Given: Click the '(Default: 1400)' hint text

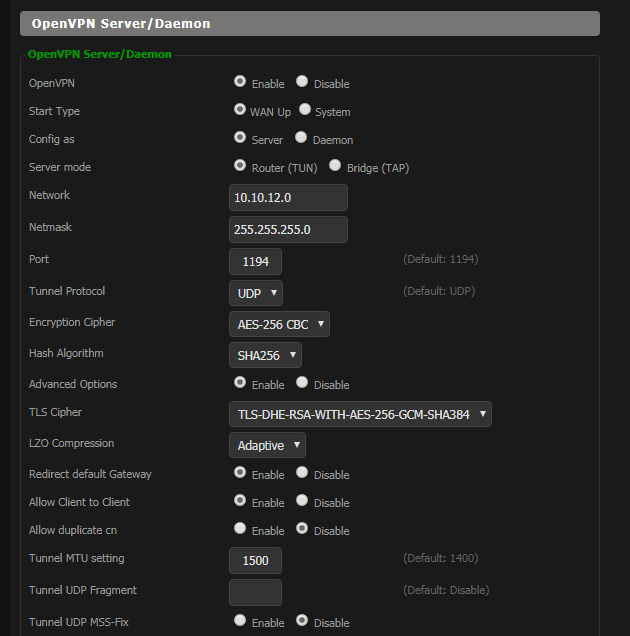Looking at the screenshot, I should click(441, 558).
